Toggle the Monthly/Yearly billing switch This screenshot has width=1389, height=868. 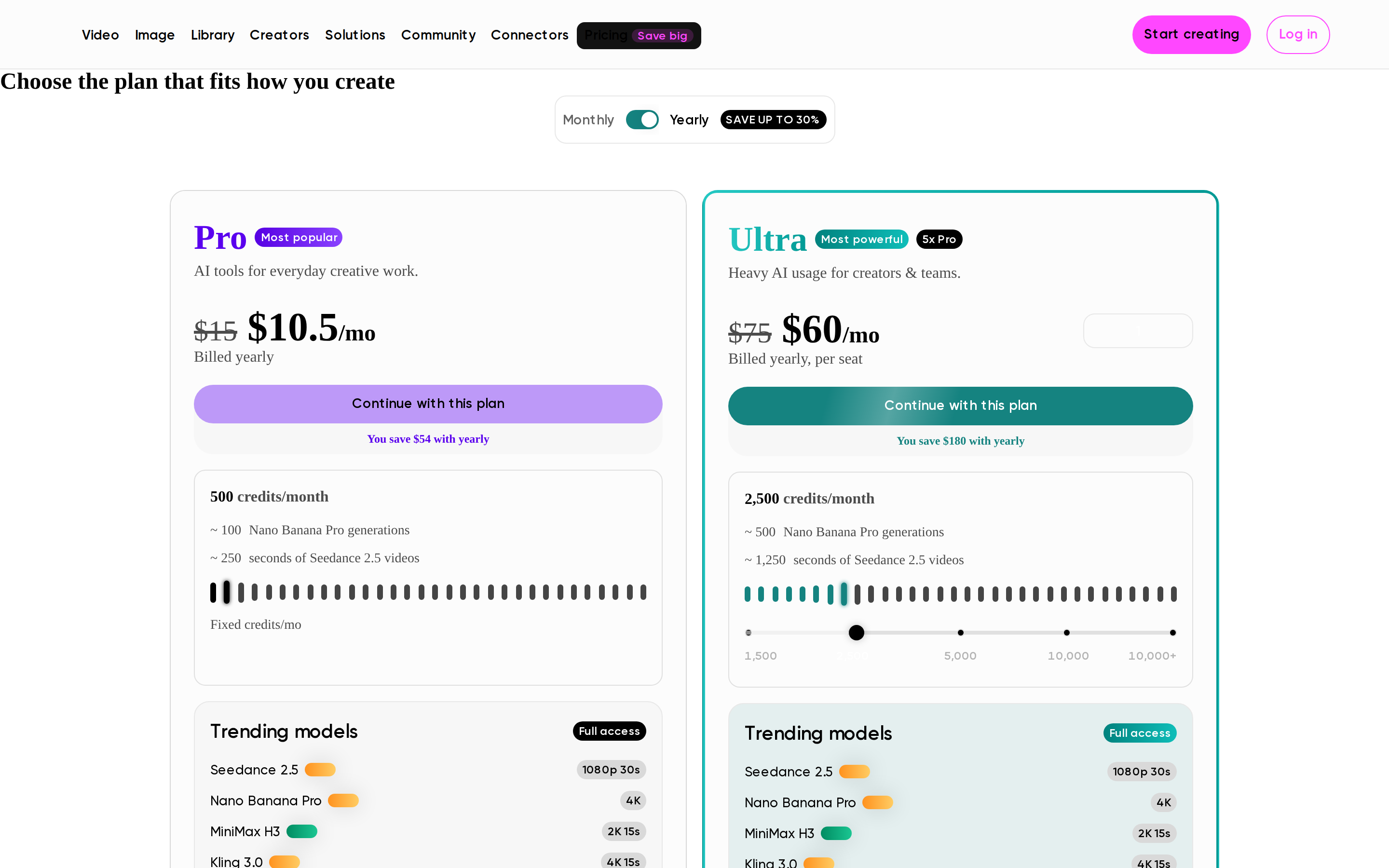pyautogui.click(x=642, y=120)
